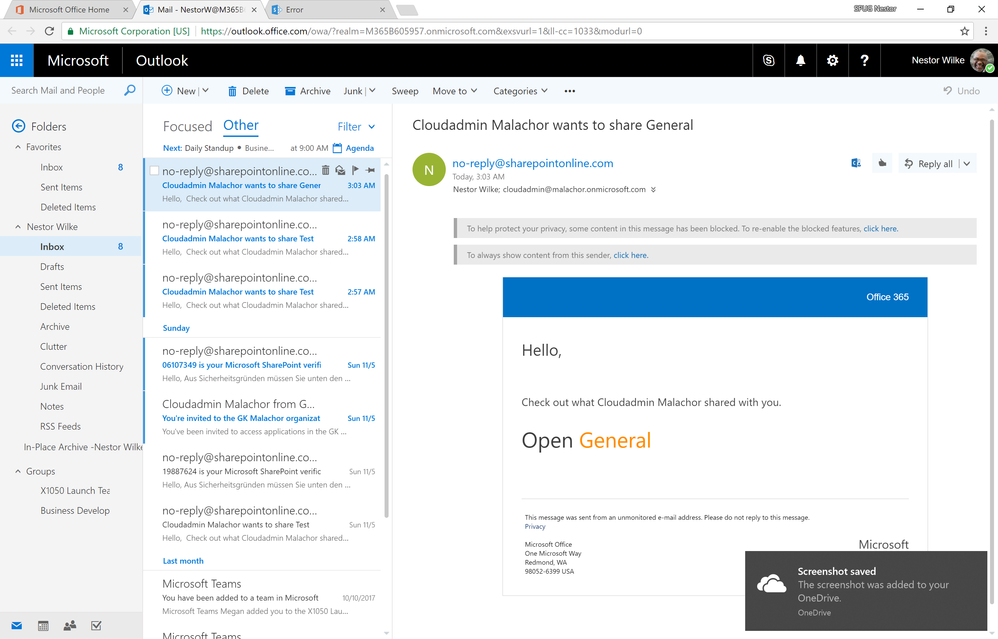Click the Undo button
Image resolution: width=998 pixels, height=639 pixels.
(x=961, y=91)
